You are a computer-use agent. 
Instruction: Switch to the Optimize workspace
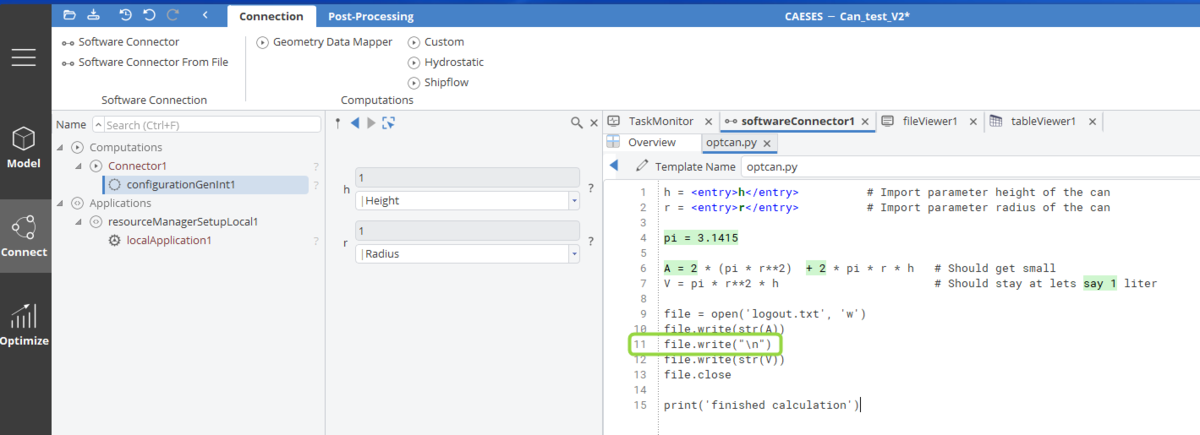click(25, 325)
